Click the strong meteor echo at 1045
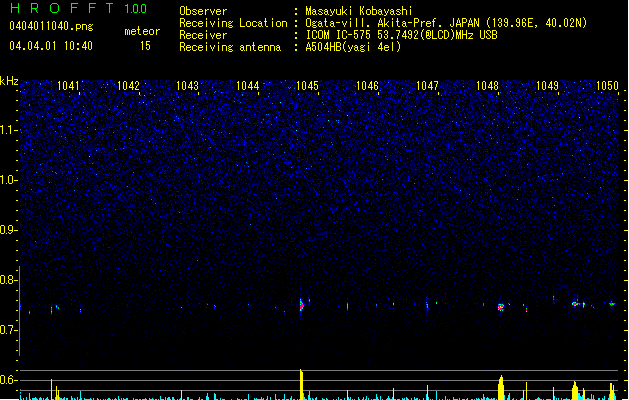The height and width of the screenshot is (400, 629). [302, 306]
